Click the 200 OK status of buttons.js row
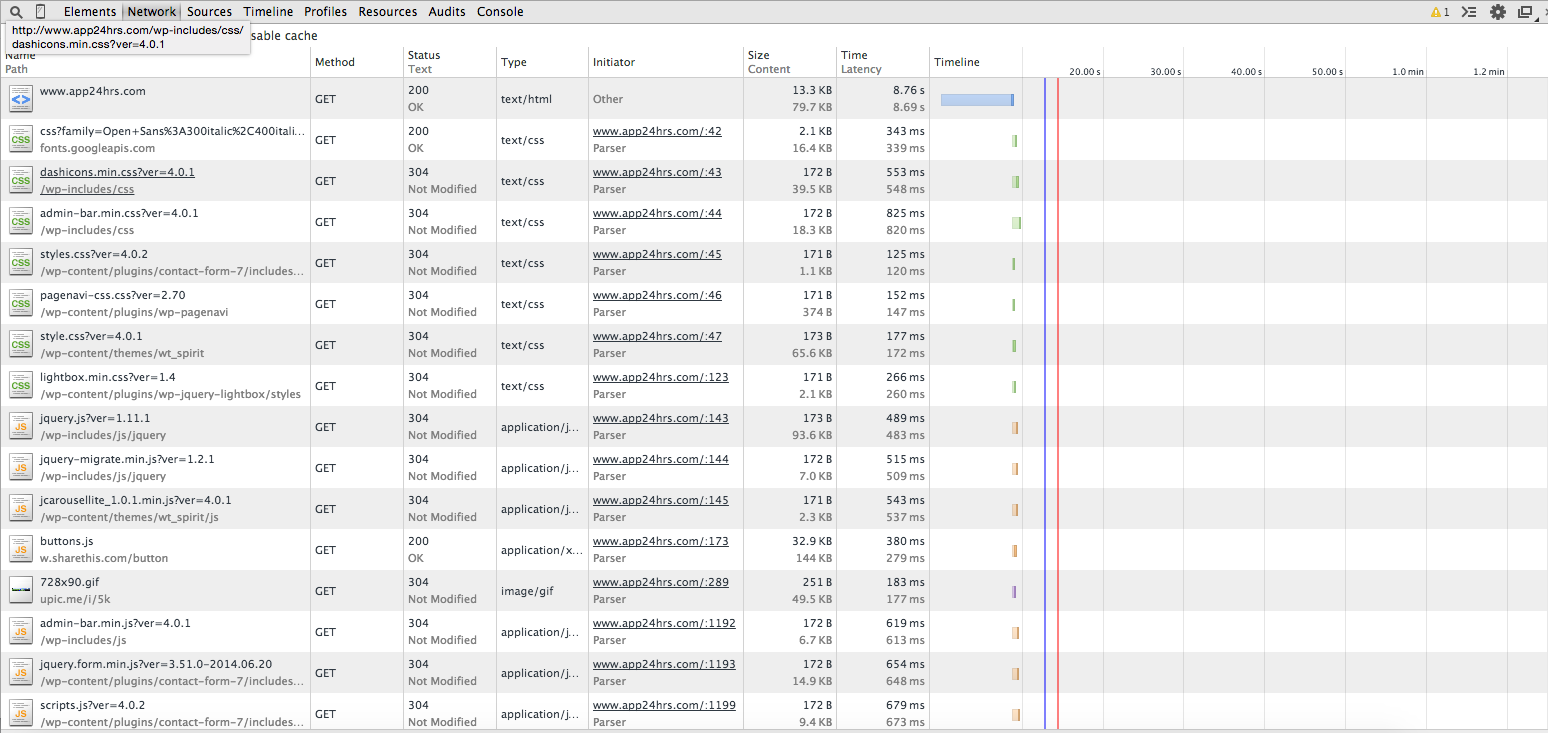 click(x=450, y=550)
